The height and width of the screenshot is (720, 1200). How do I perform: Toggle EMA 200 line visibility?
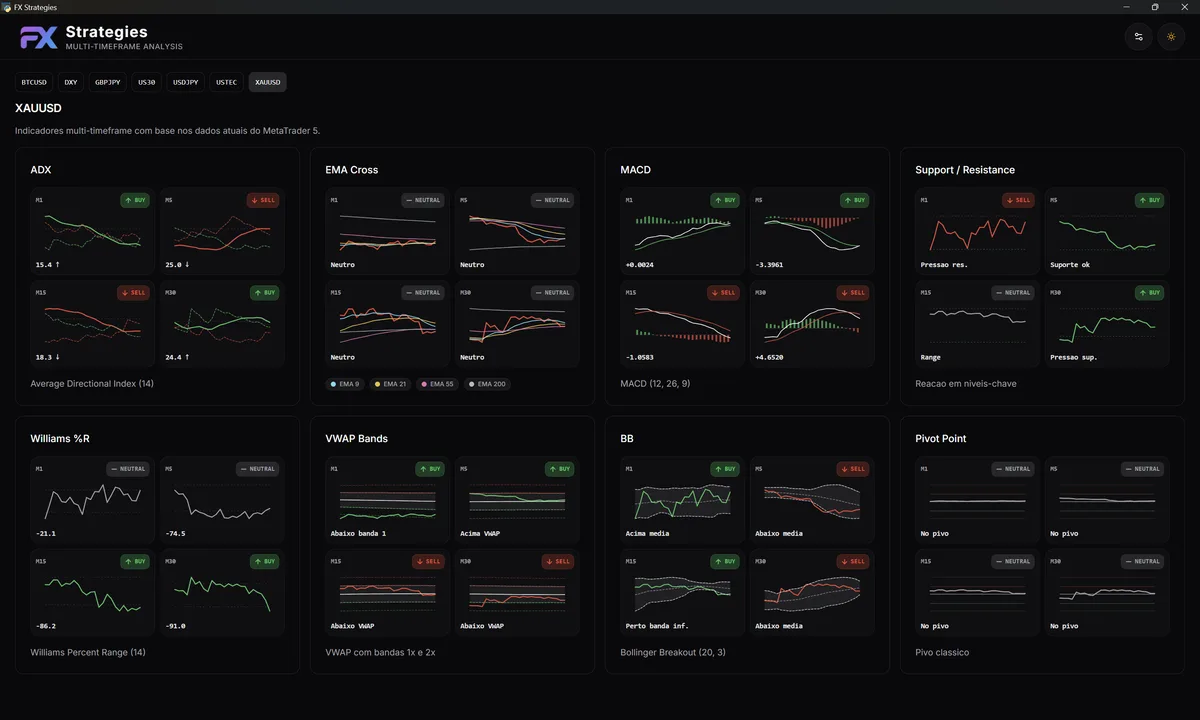pyautogui.click(x=487, y=383)
